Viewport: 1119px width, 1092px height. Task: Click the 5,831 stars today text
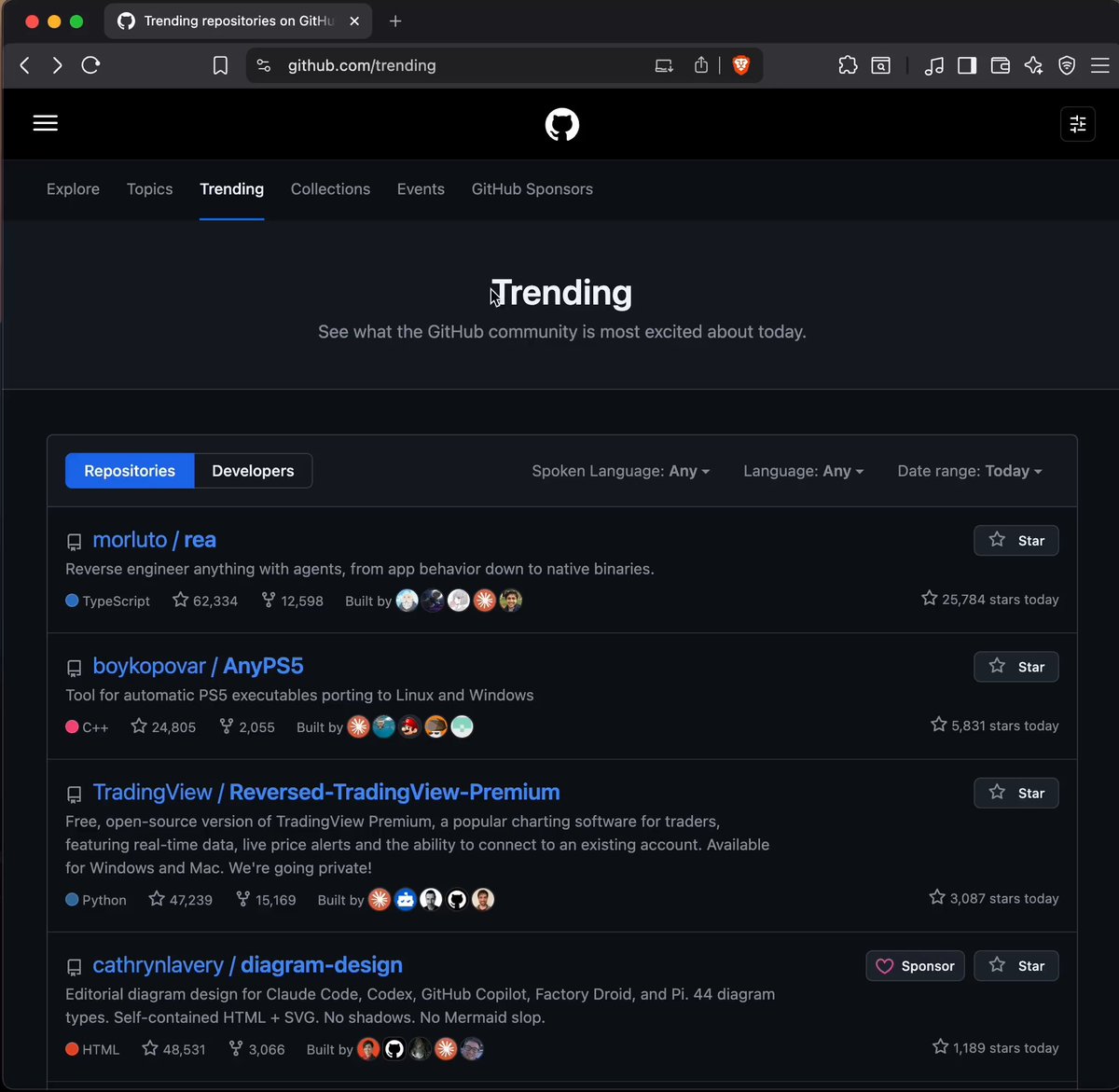pyautogui.click(x=995, y=725)
